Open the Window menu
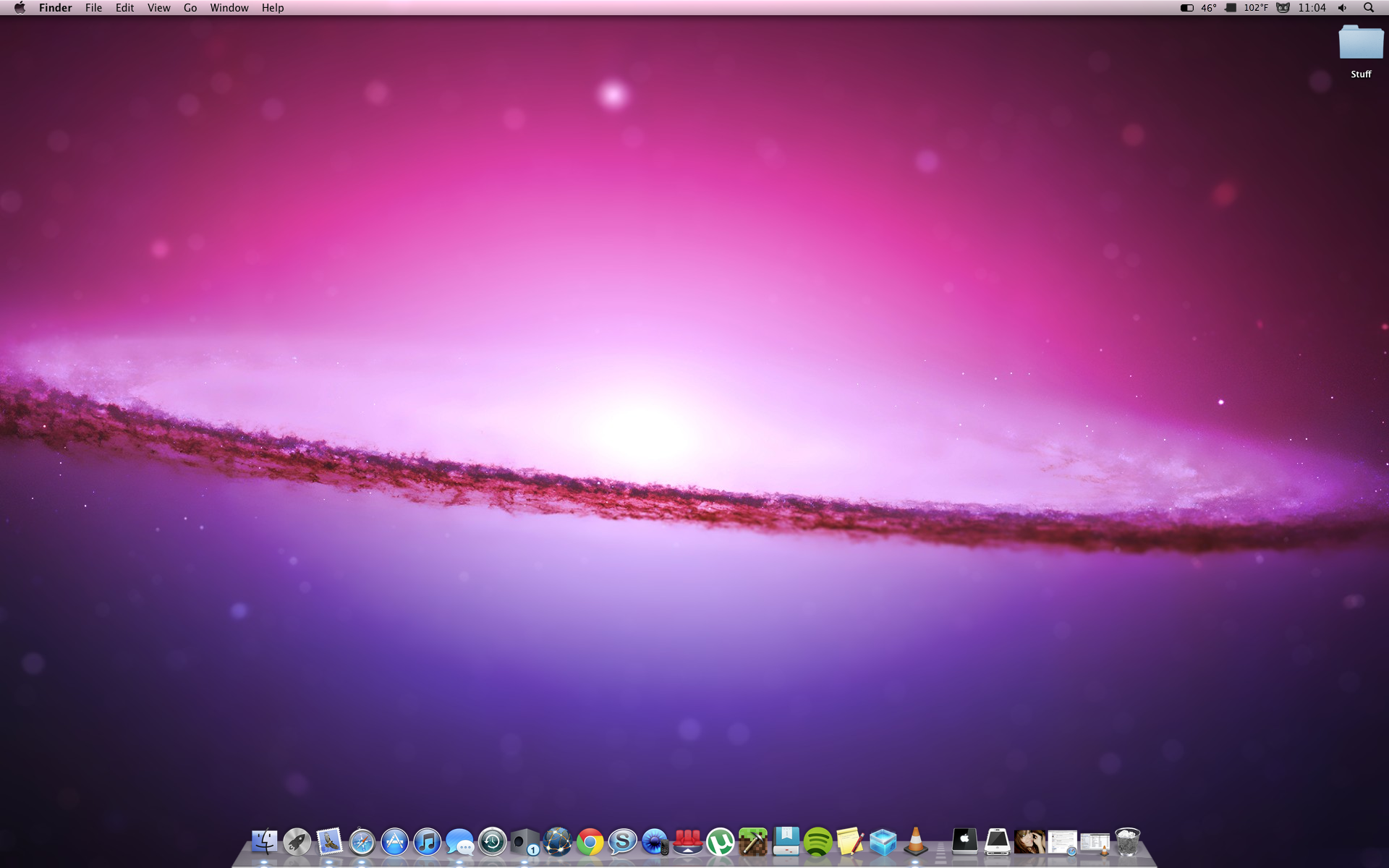Image resolution: width=1389 pixels, height=868 pixels. pyautogui.click(x=229, y=8)
